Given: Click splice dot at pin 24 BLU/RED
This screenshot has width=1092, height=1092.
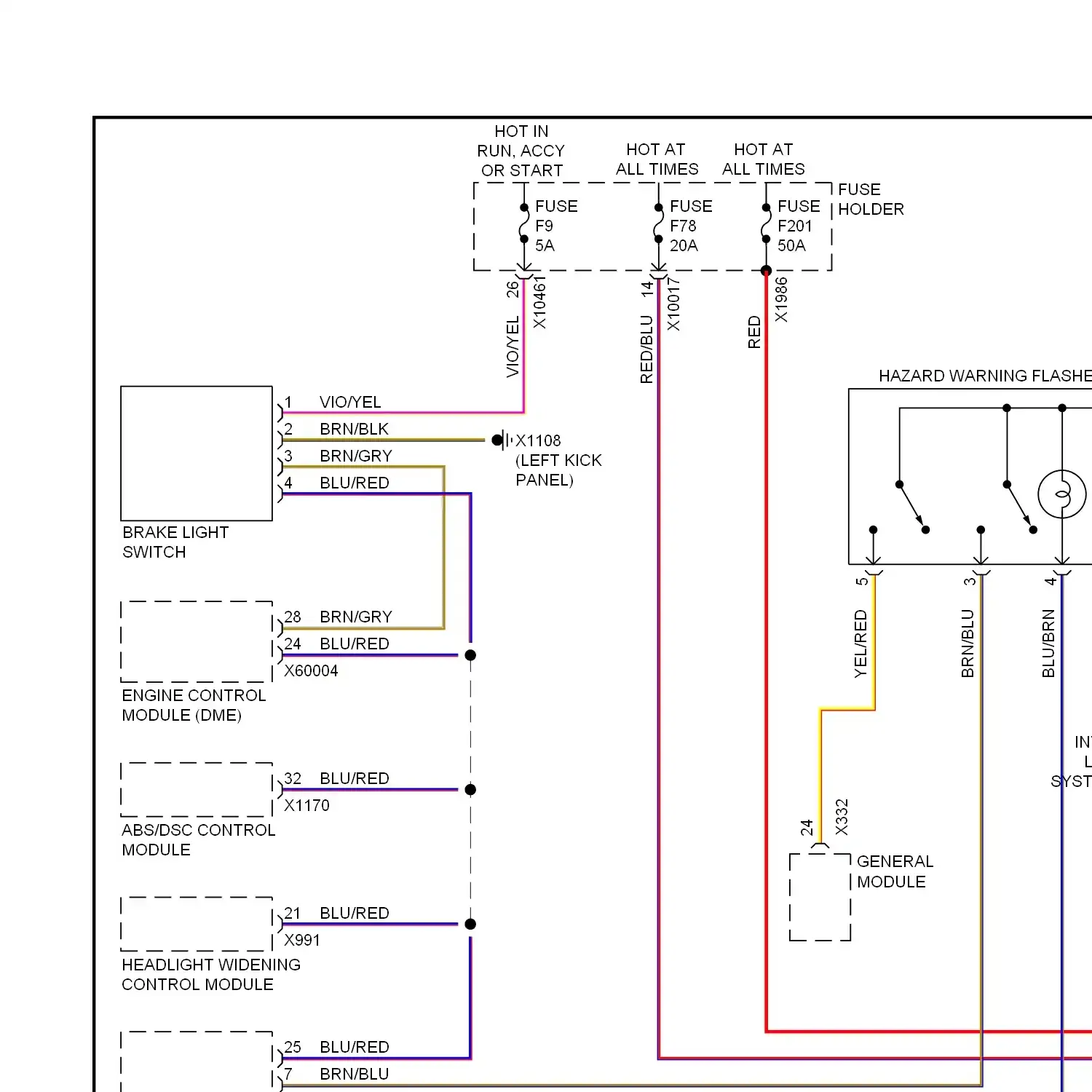Looking at the screenshot, I should click(470, 655).
